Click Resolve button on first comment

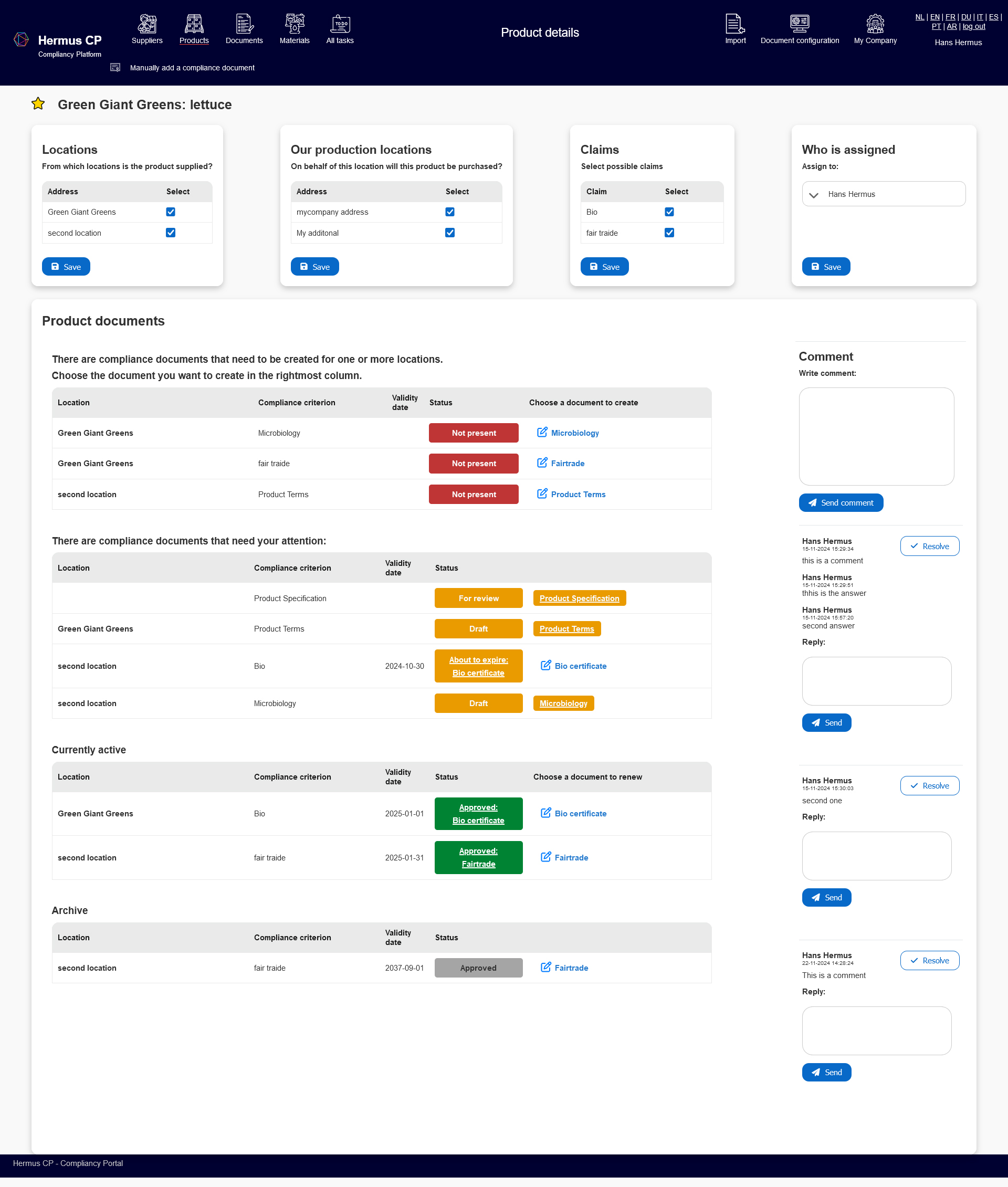[x=929, y=546]
